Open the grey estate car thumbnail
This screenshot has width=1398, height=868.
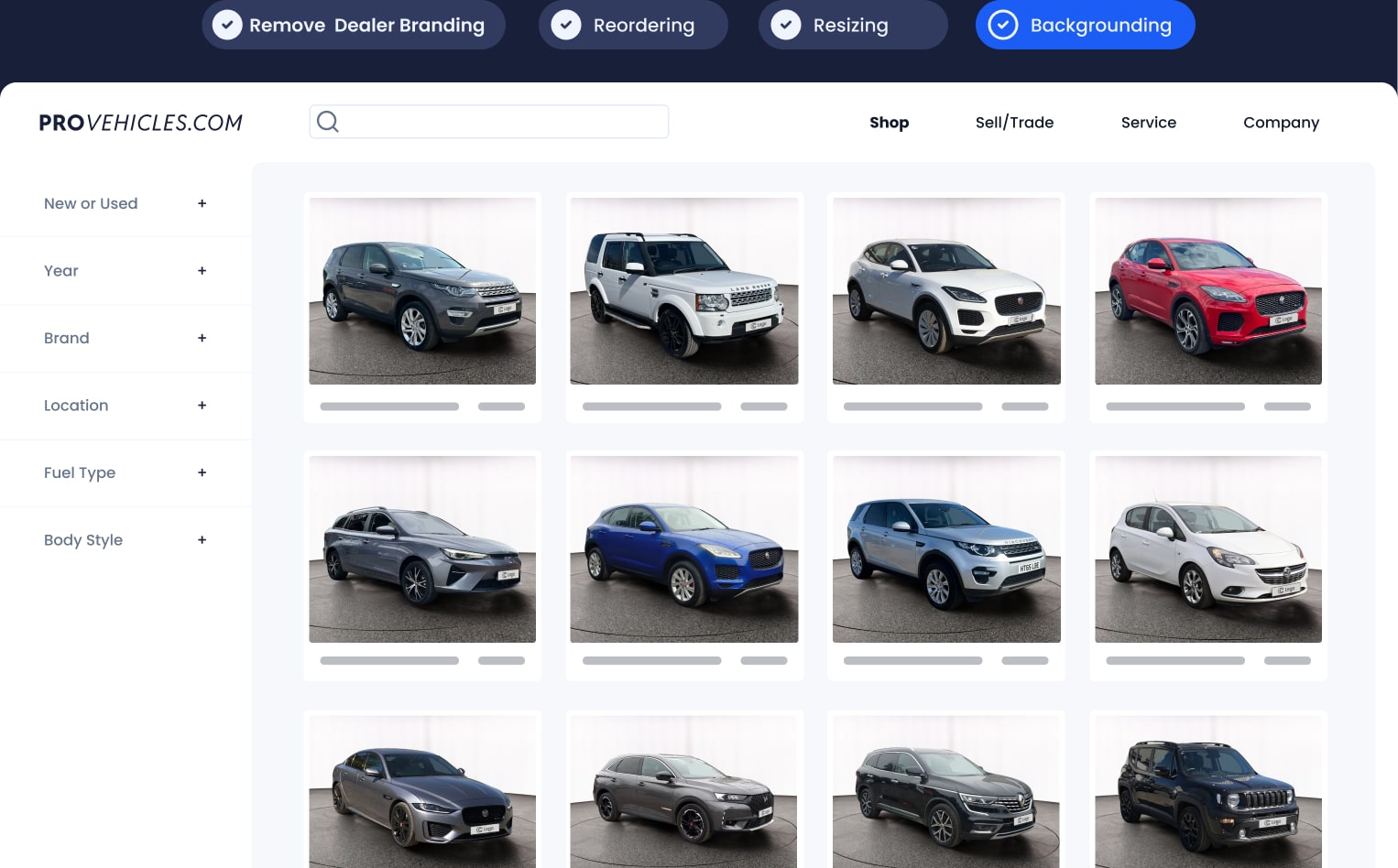tap(422, 549)
